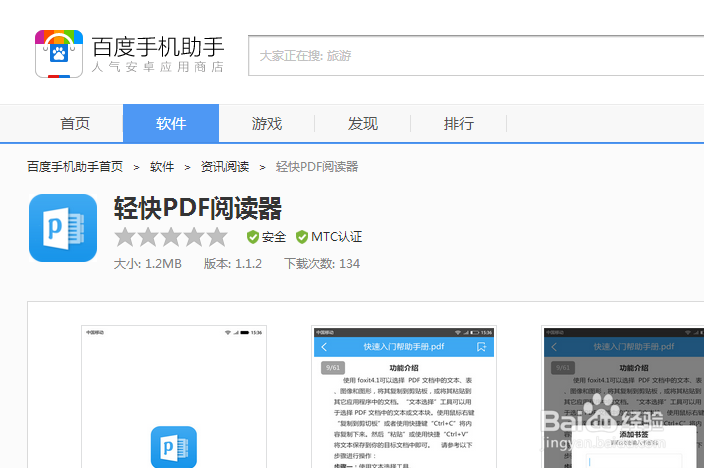Switch to the 发现 tab
Viewport: 704px width, 468px height.
click(363, 124)
